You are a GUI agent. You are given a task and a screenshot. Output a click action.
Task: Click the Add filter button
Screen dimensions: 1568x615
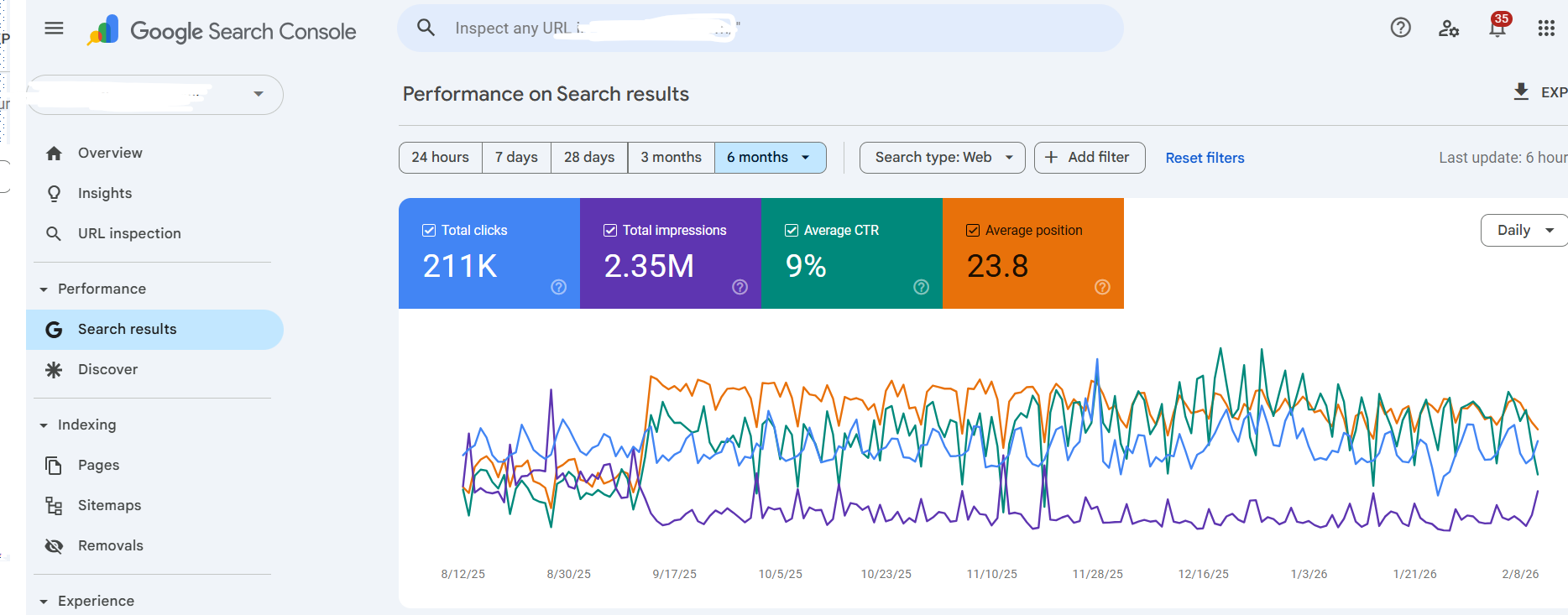tap(1089, 158)
